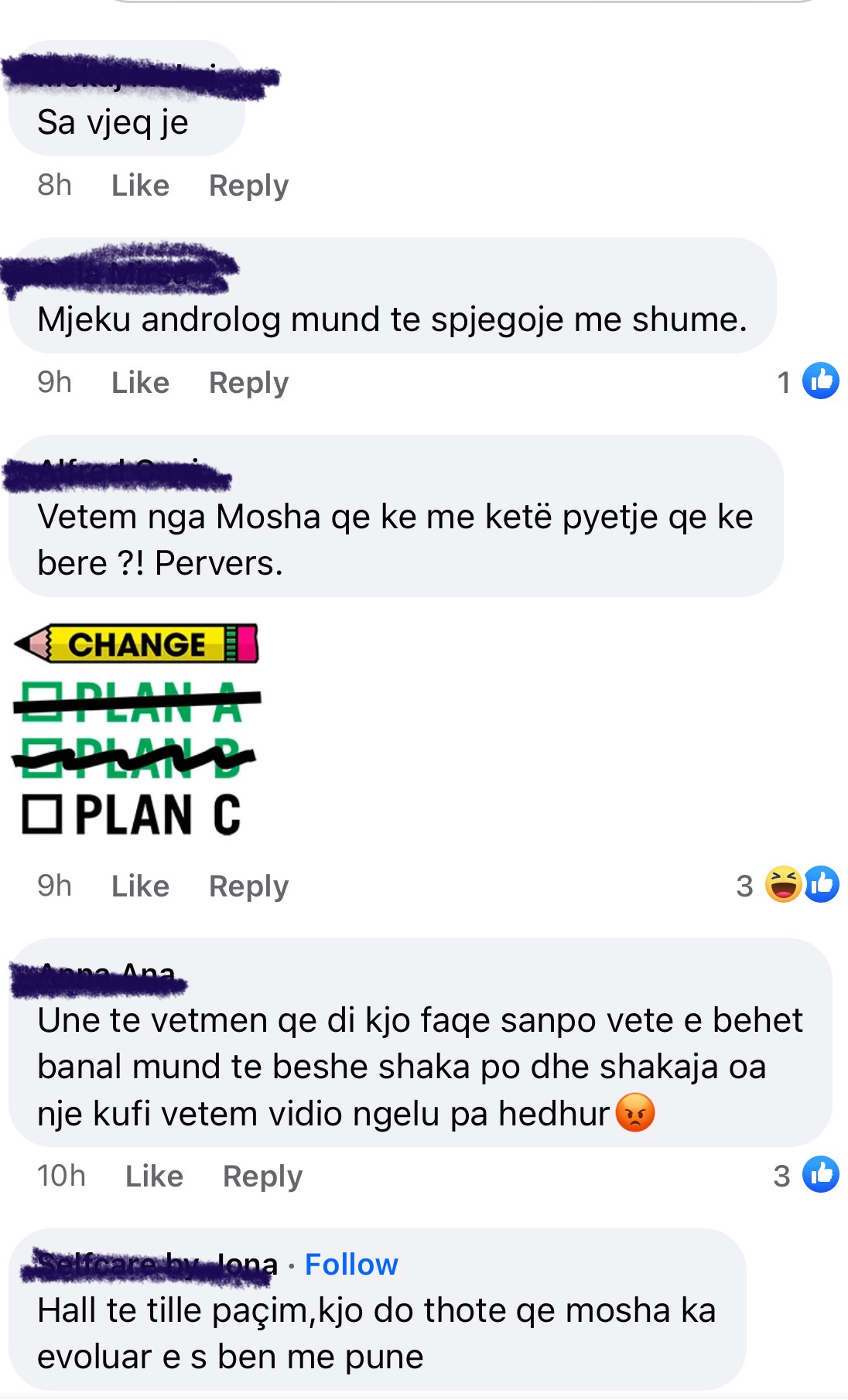Like the comment with the Plan C sticker
Viewport: 848px width, 1400px height.
pos(140,886)
